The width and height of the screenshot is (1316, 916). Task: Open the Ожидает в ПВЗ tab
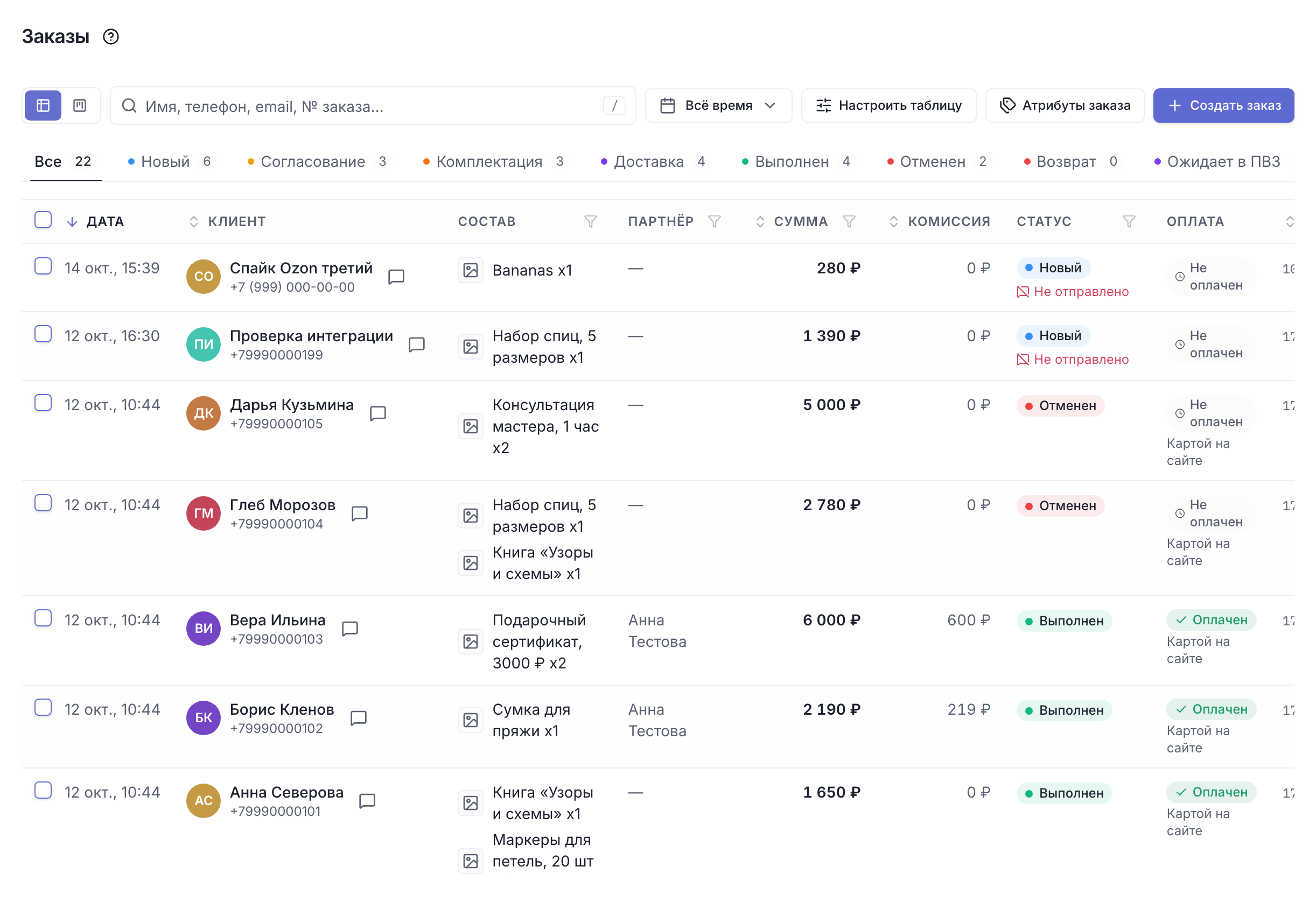click(1222, 161)
